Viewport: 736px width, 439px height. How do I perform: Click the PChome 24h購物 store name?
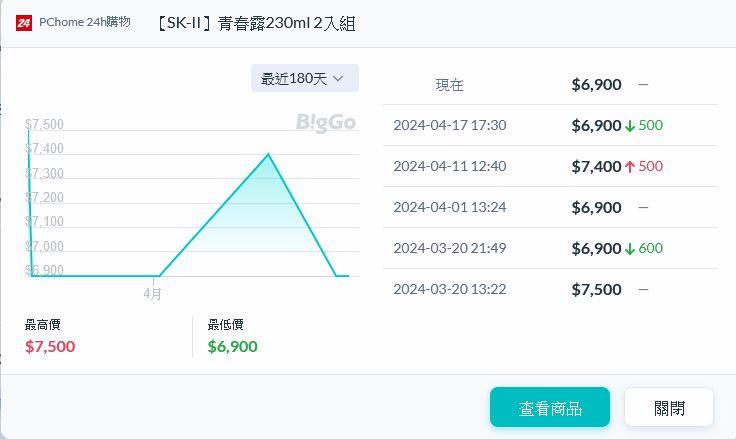pyautogui.click(x=85, y=22)
